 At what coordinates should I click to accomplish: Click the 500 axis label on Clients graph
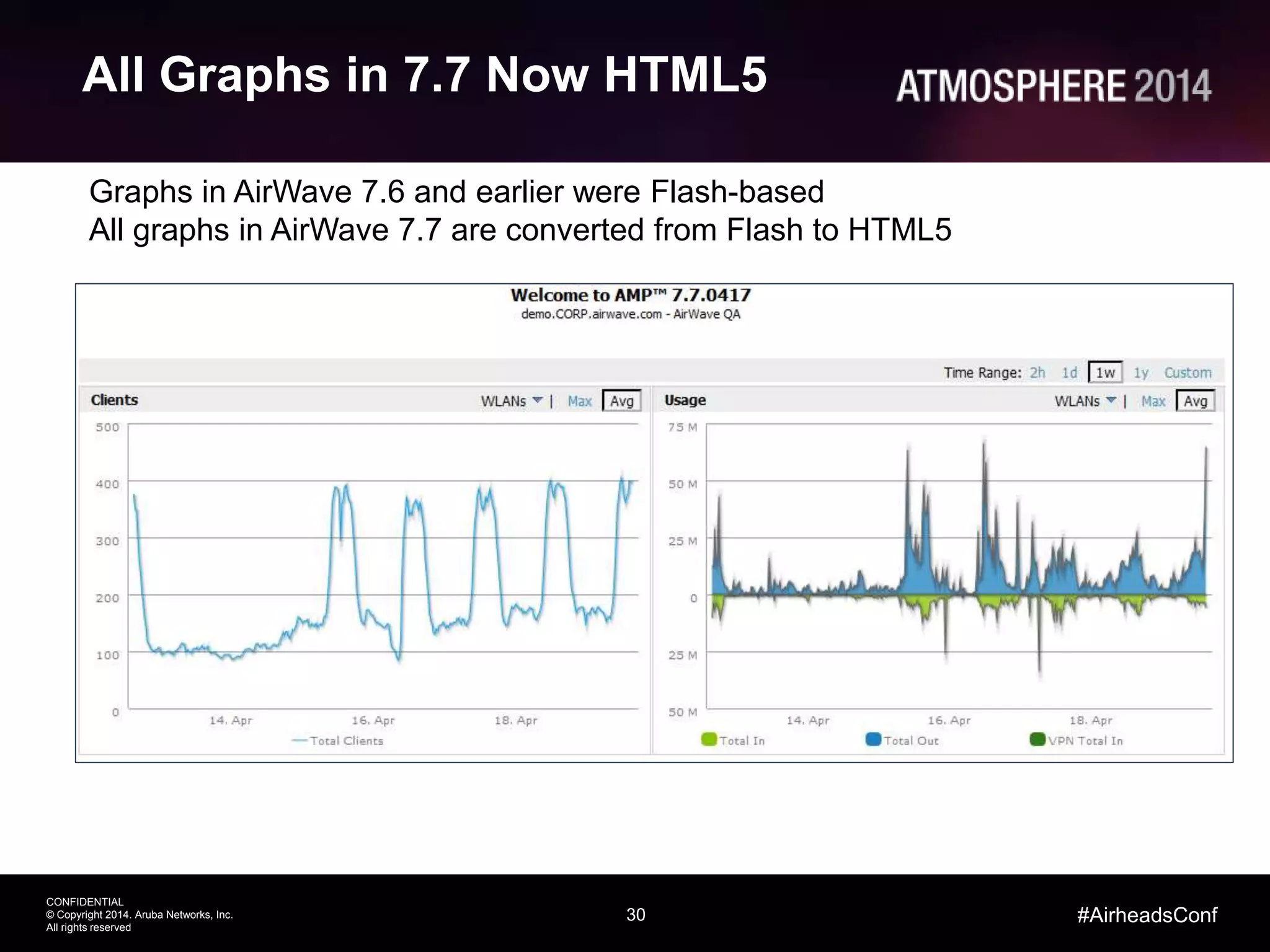point(107,427)
